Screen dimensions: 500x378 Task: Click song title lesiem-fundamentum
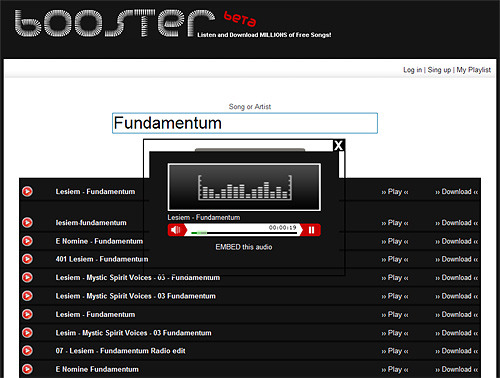91,223
